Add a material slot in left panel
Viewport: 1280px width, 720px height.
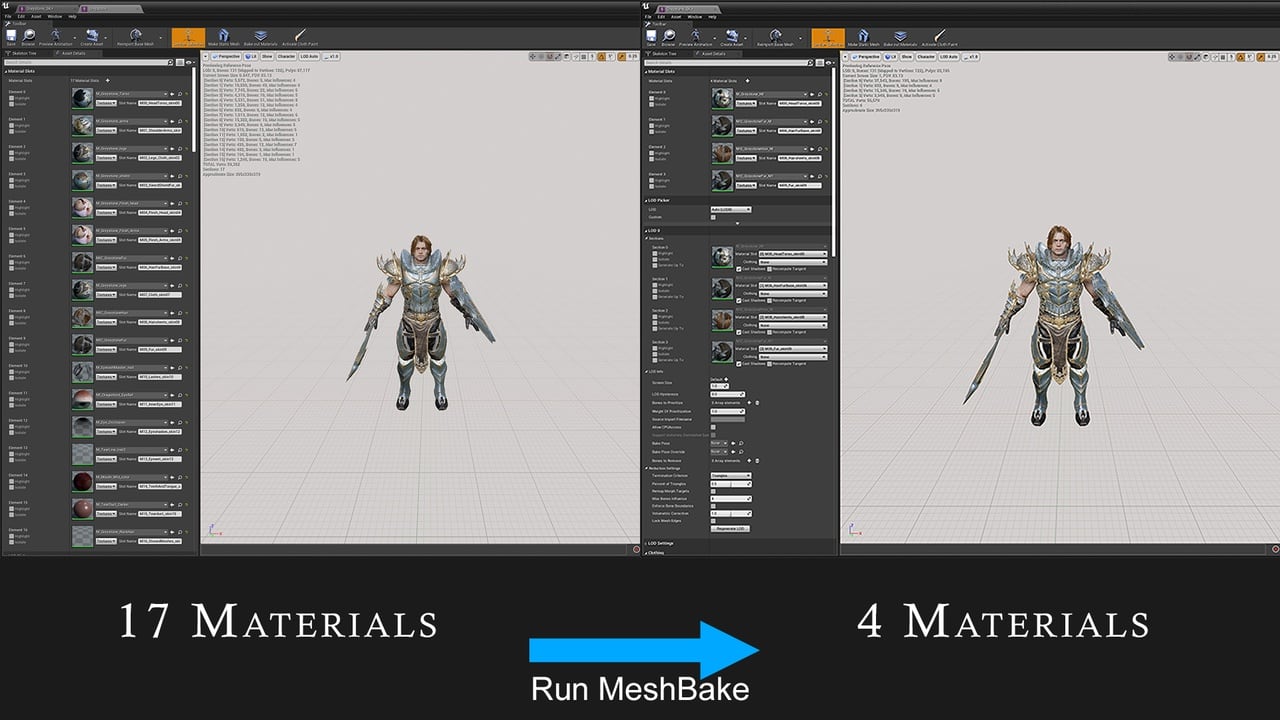[107, 80]
